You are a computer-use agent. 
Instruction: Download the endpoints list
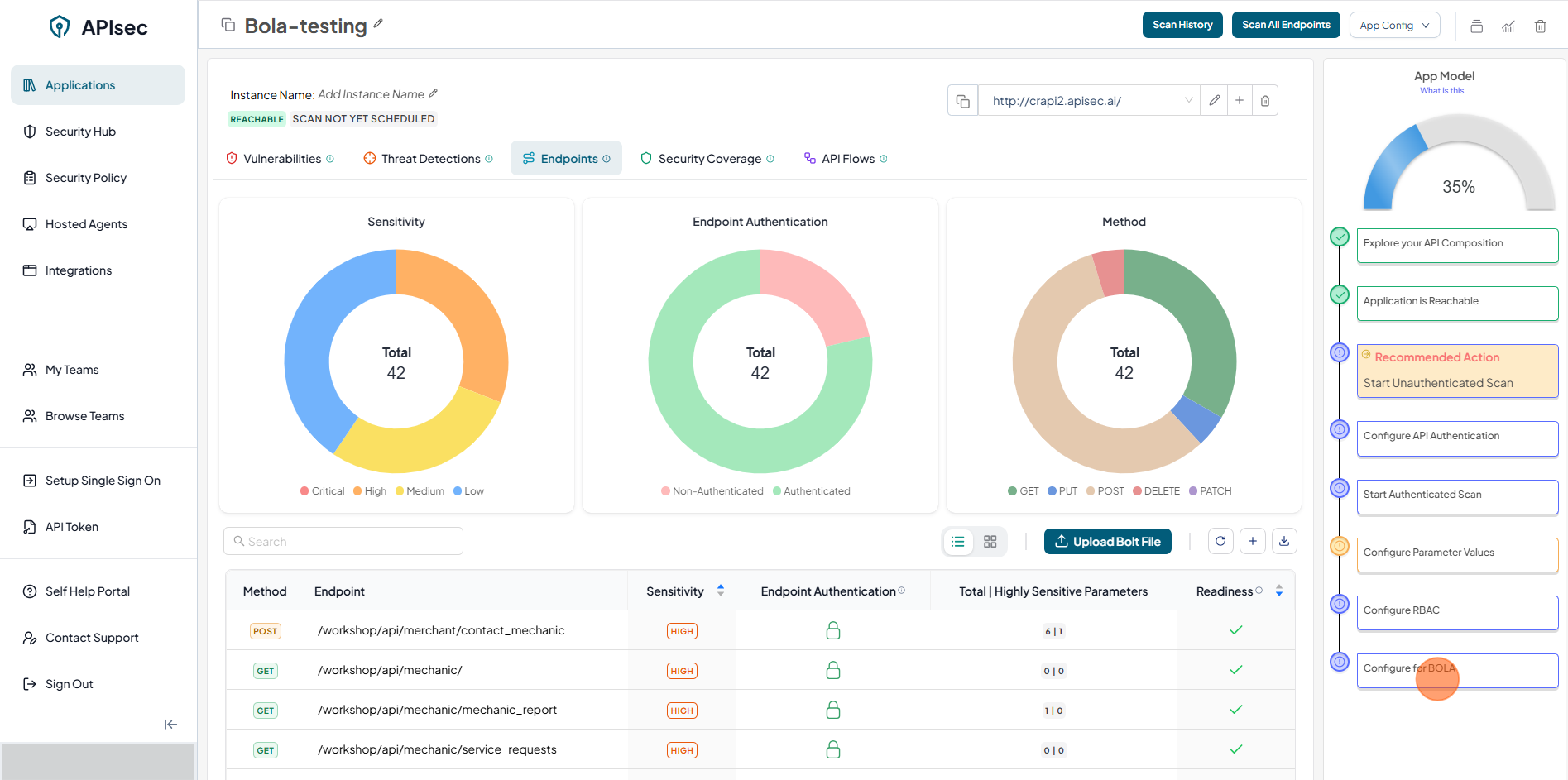[1284, 541]
